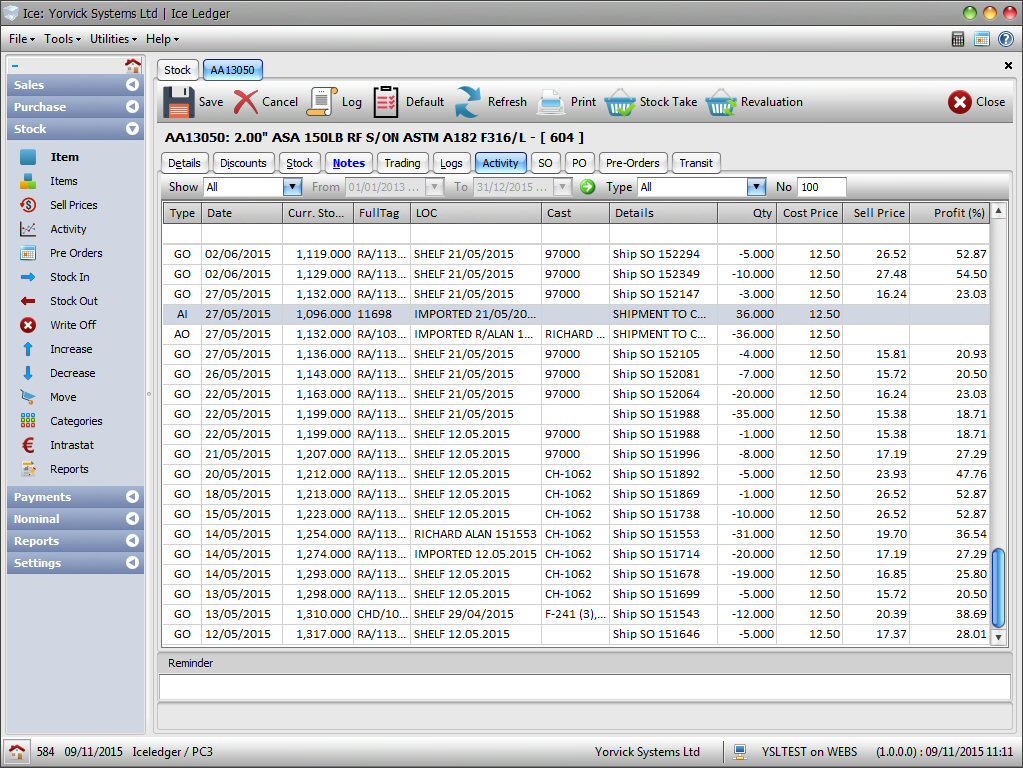Click green go arrow beside date range

tap(588, 187)
